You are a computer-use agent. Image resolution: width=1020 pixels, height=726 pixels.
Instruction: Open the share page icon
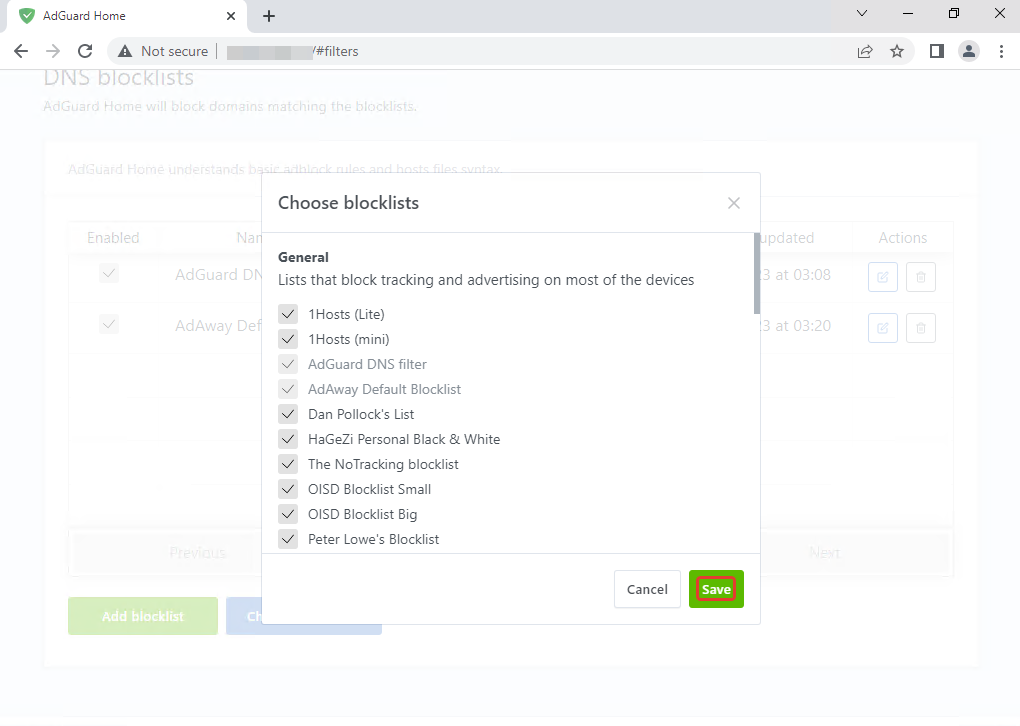click(865, 51)
